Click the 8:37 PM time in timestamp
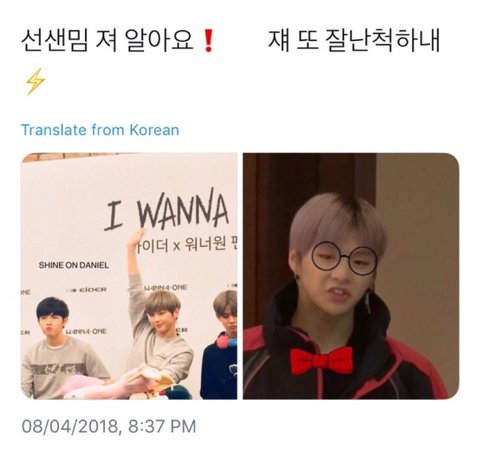Viewport: 480px width, 450px height. [162, 426]
